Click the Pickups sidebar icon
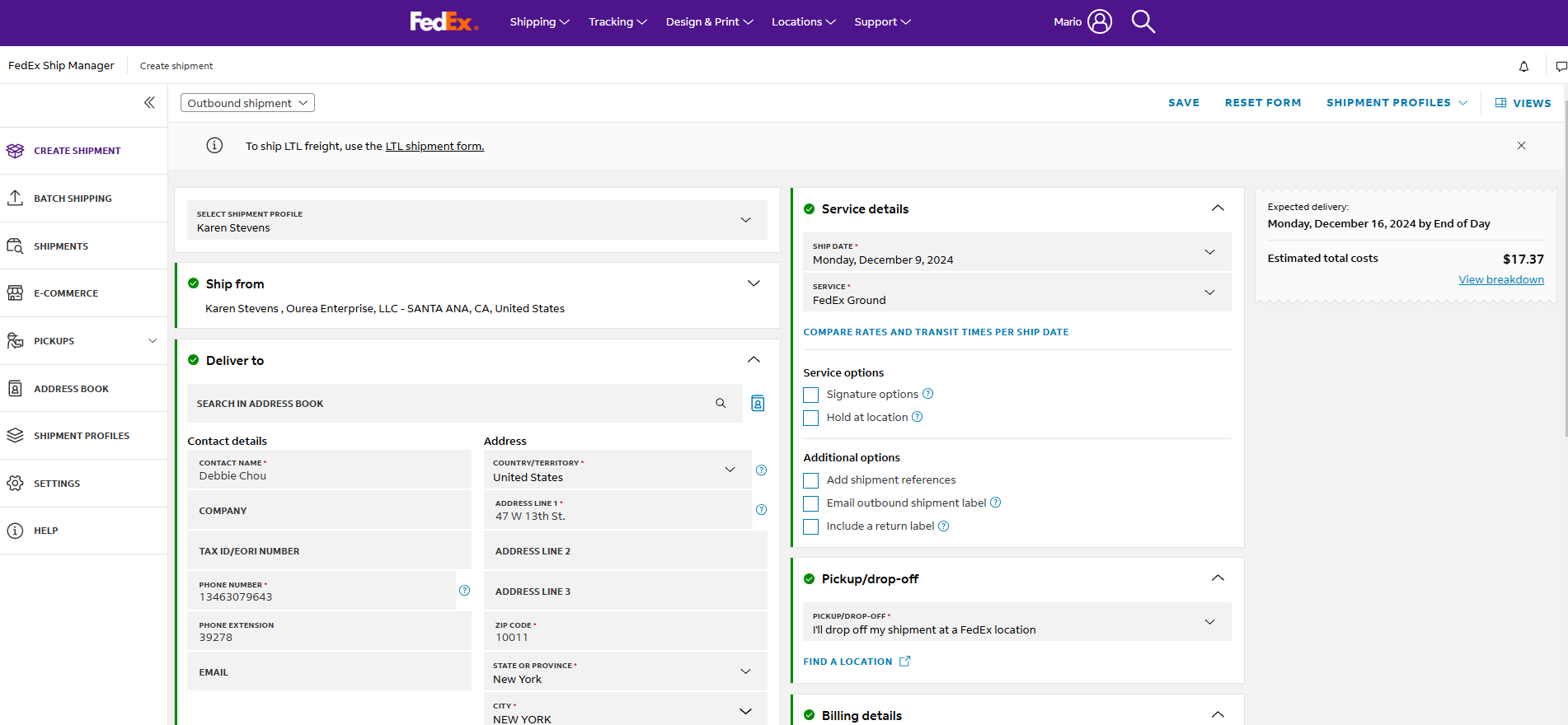 point(15,341)
